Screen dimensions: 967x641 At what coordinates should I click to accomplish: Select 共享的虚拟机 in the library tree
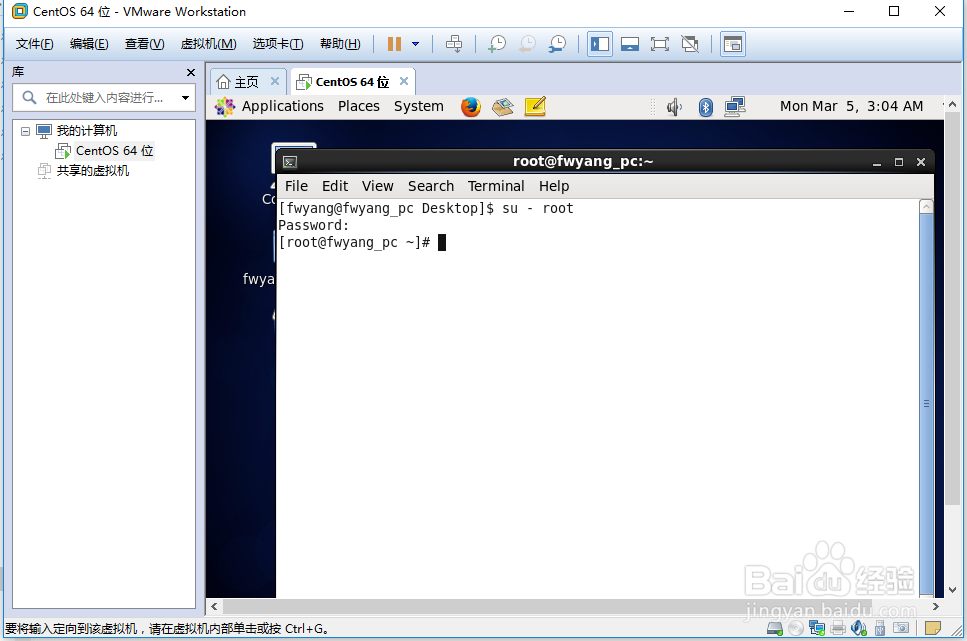point(93,171)
